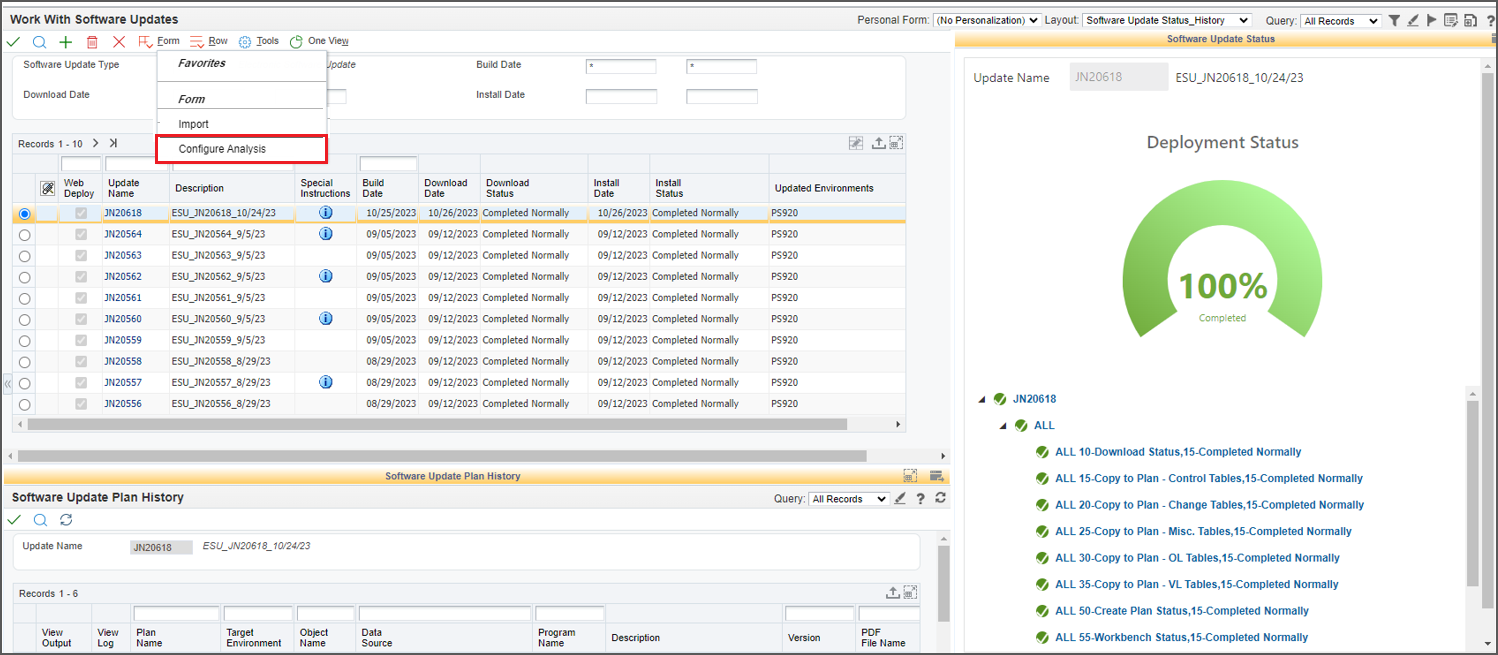Select the radio button for row JN20562

pyautogui.click(x=25, y=277)
